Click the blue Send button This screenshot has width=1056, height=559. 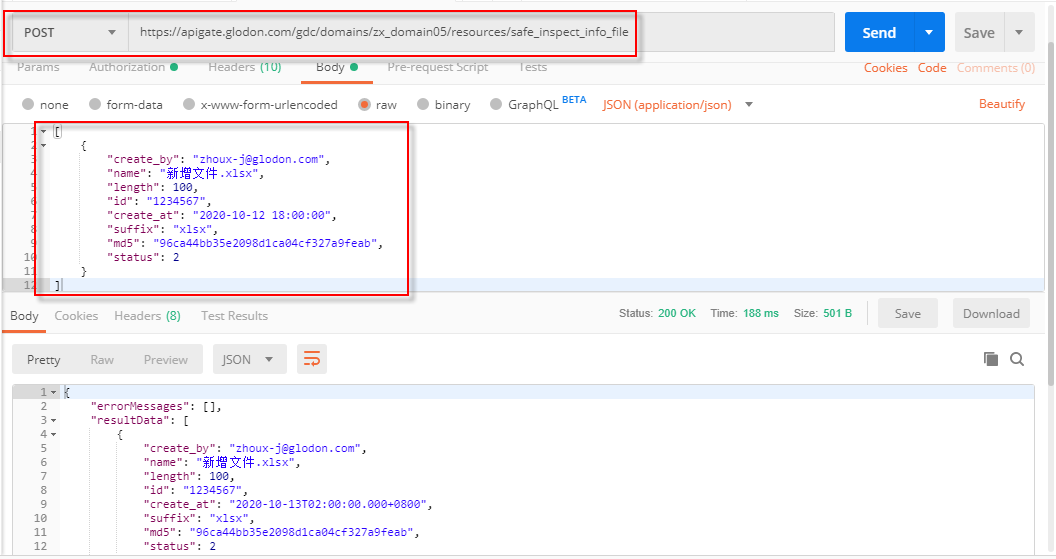(x=878, y=32)
